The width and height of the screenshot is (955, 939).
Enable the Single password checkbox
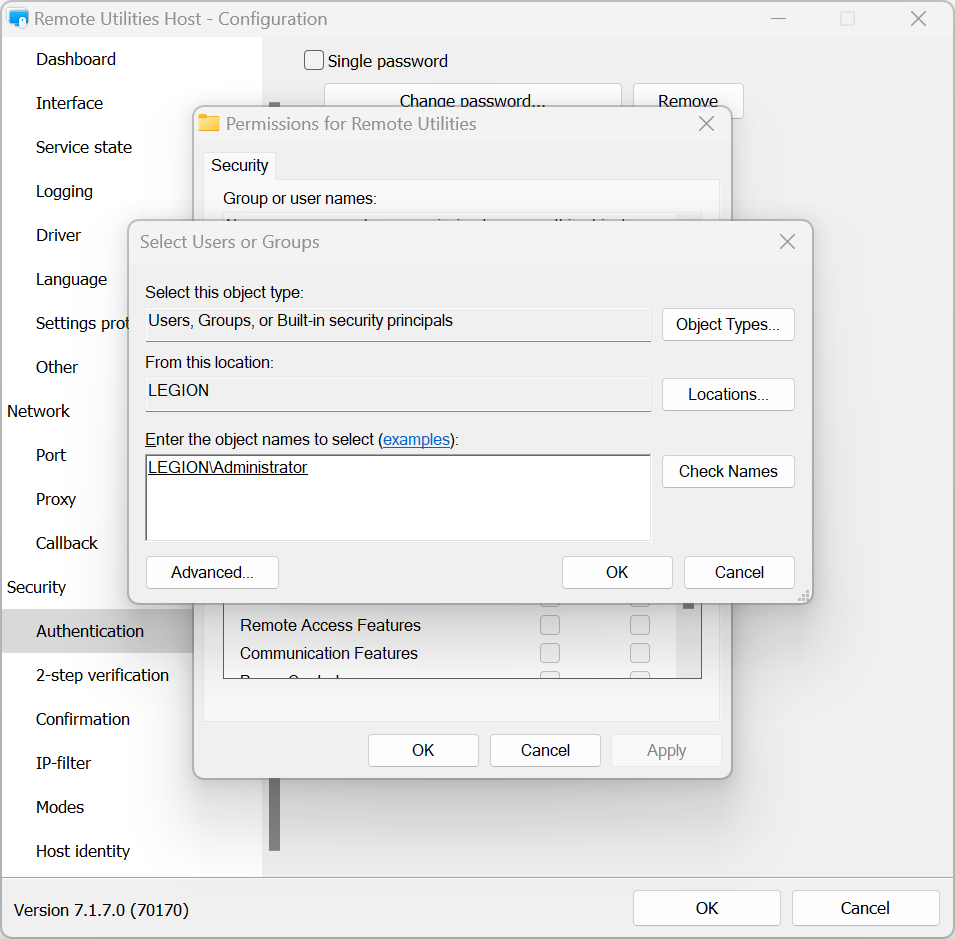[314, 61]
